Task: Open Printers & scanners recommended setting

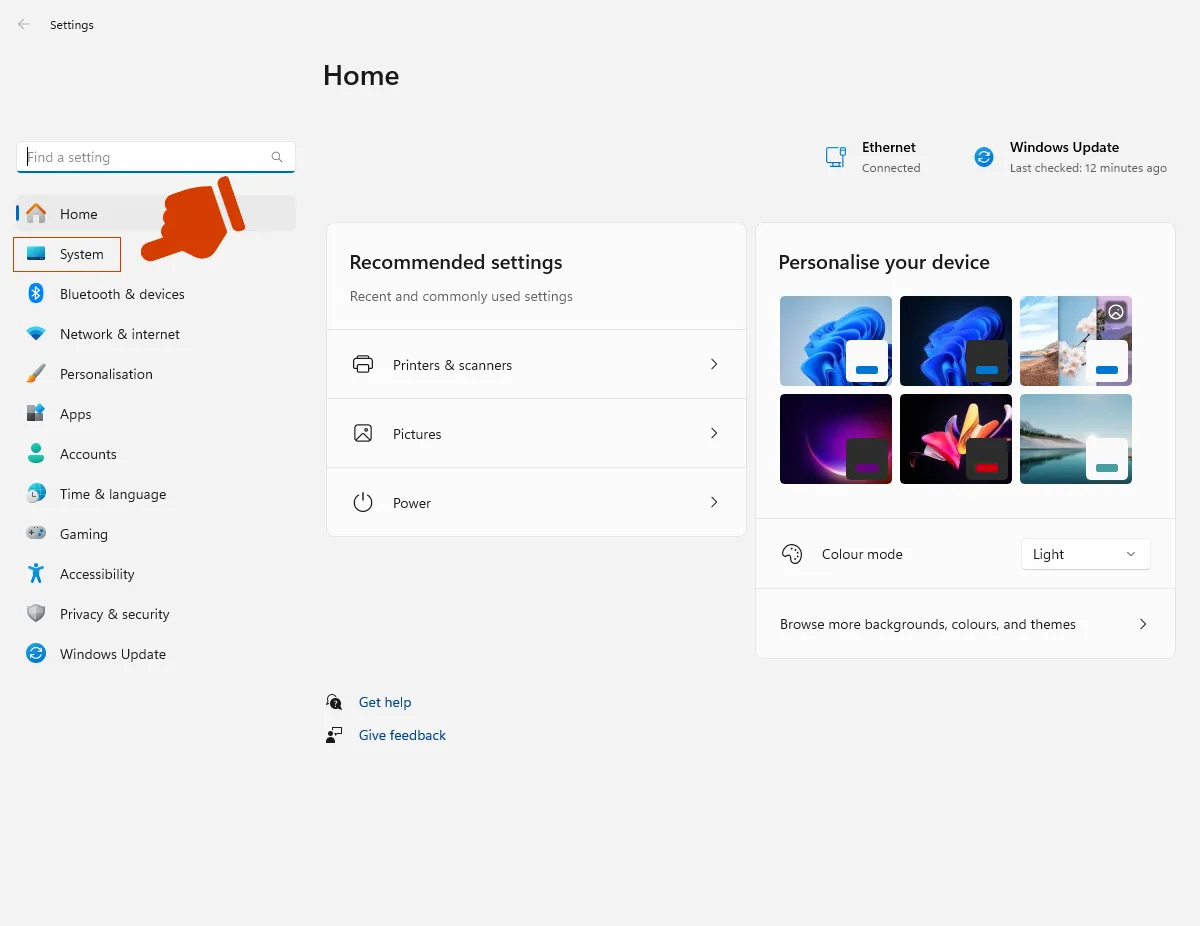Action: (536, 364)
